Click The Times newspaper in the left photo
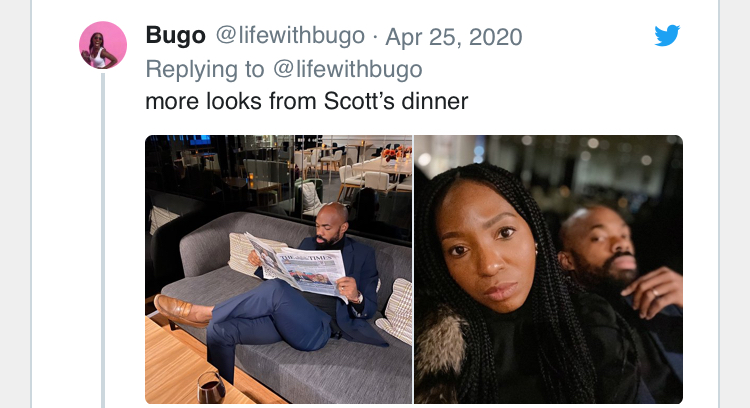The width and height of the screenshot is (750, 408). pyautogui.click(x=298, y=268)
